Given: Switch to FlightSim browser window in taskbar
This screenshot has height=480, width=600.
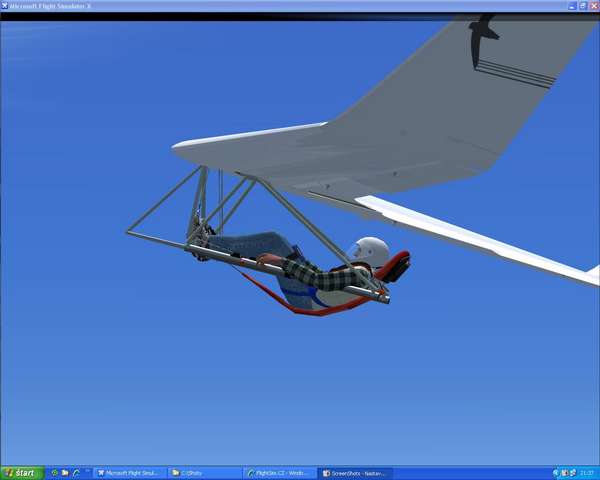Looking at the screenshot, I should (280, 473).
